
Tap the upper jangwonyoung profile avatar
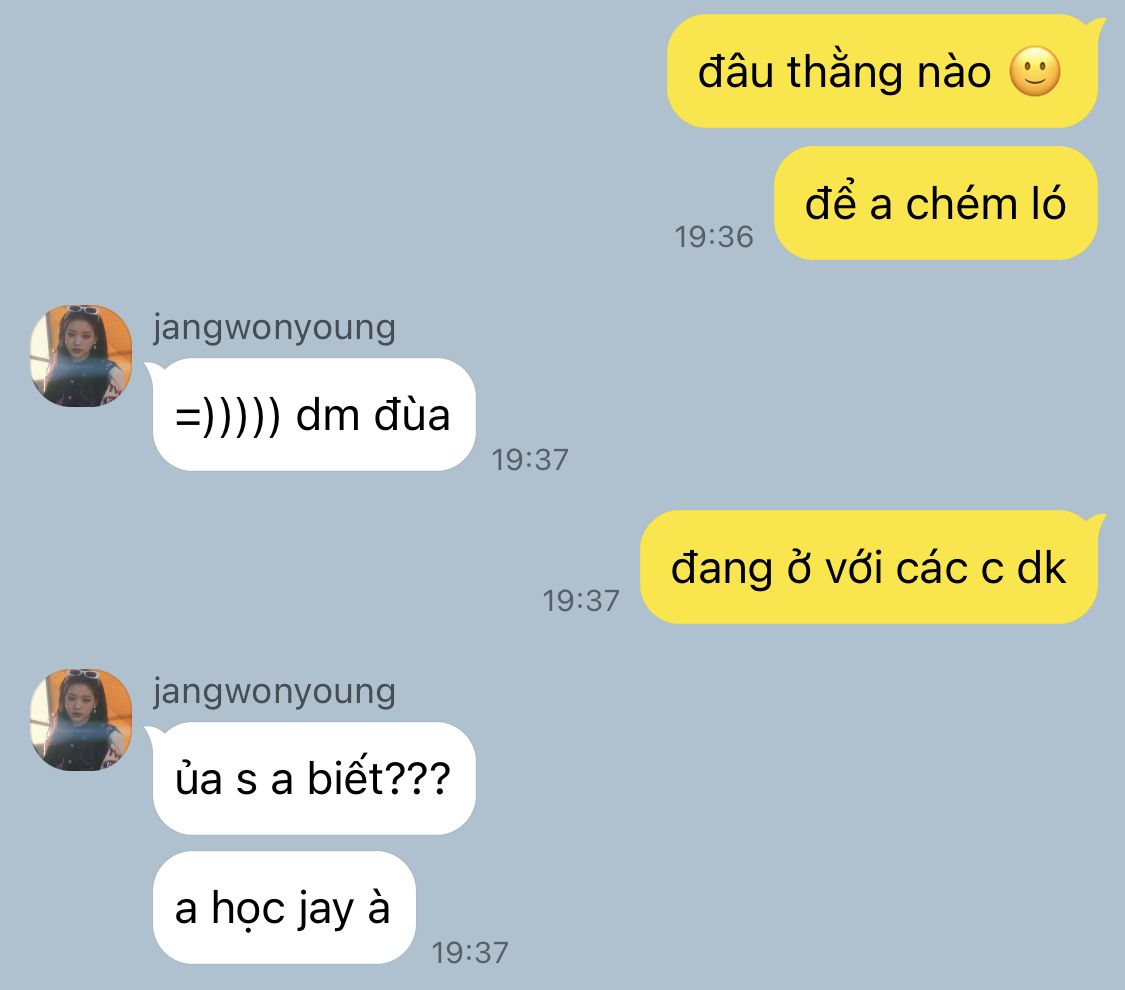coord(81,356)
